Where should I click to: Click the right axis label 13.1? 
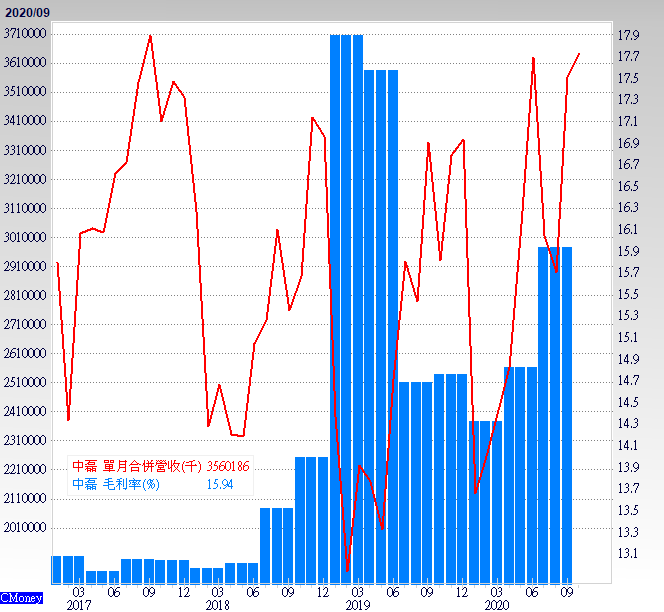628,553
